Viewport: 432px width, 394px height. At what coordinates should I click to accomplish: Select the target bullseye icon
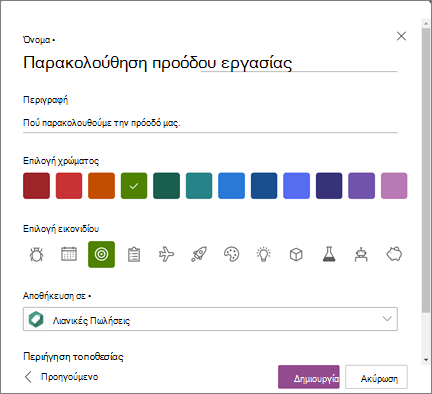pos(101,254)
